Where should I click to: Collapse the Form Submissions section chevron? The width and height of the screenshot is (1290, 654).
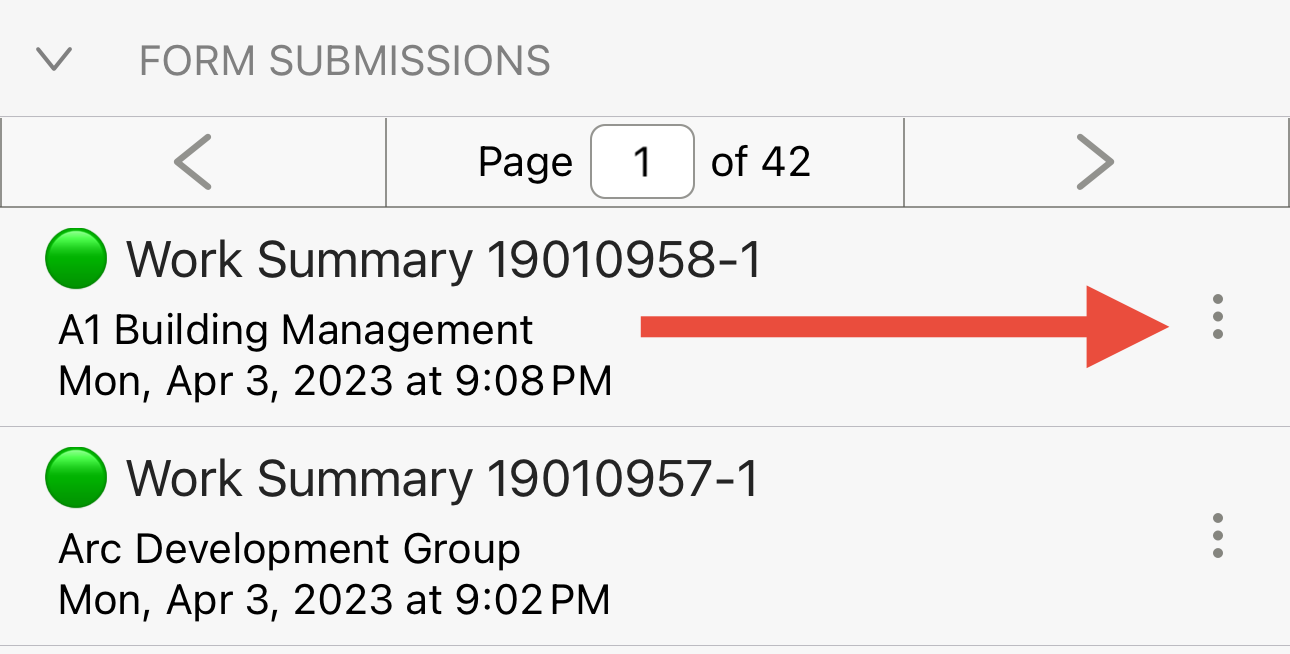click(53, 60)
